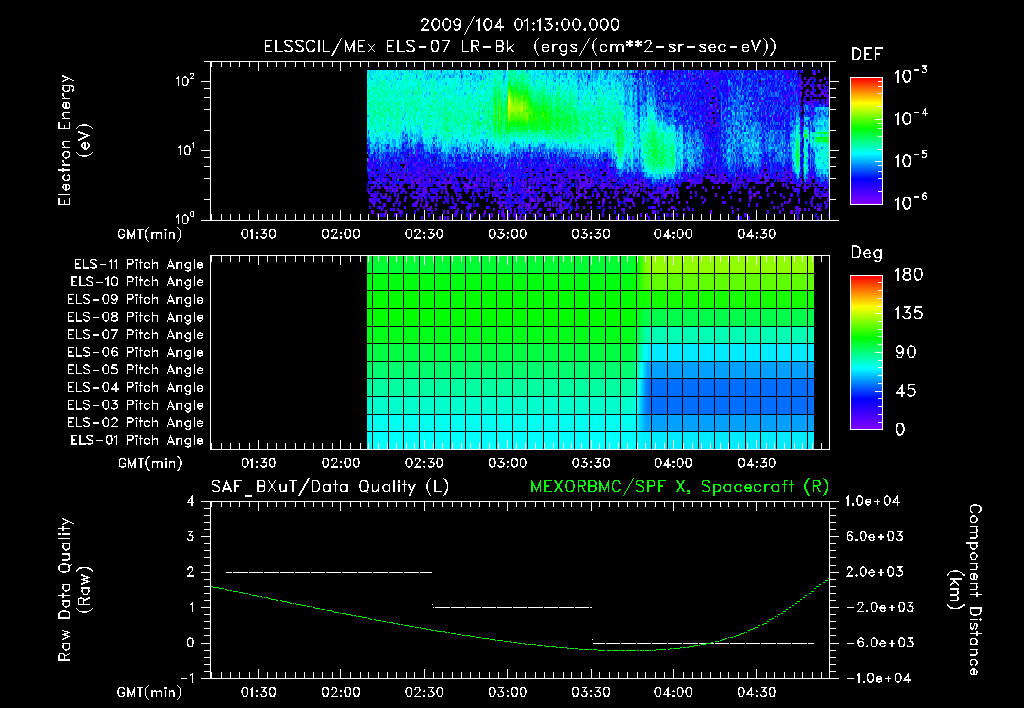Click the 135 degree scale value
Viewport: 1024px width, 708px height.
[x=908, y=314]
